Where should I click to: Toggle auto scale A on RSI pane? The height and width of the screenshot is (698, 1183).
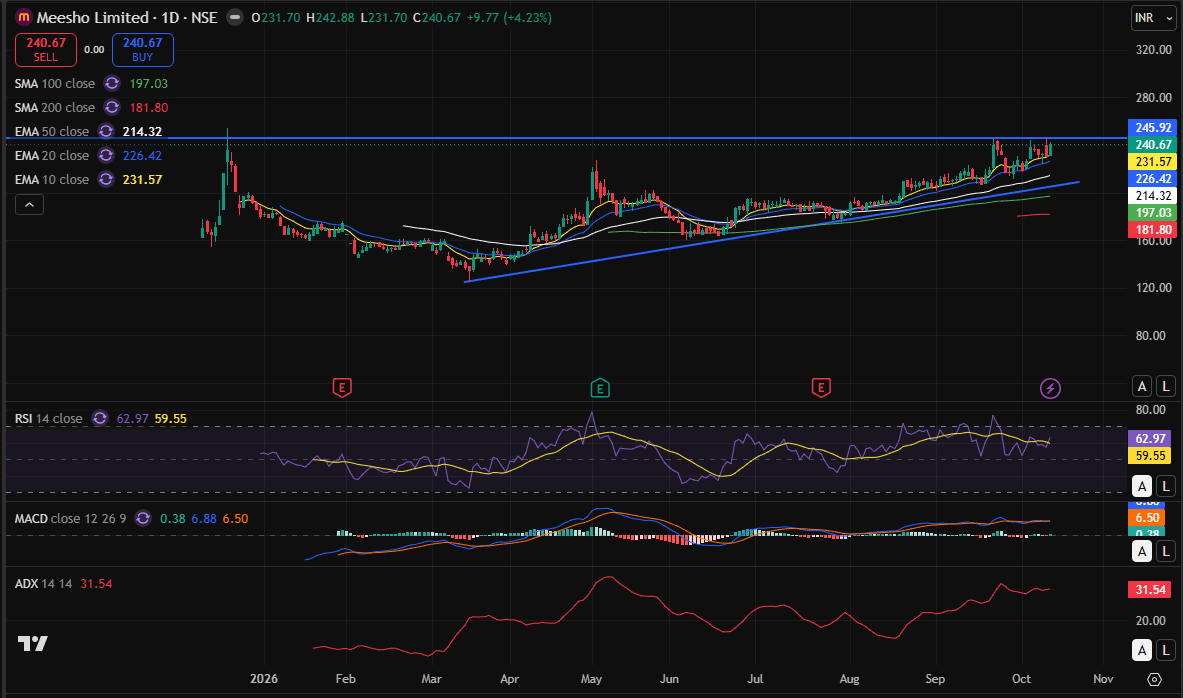click(1142, 486)
